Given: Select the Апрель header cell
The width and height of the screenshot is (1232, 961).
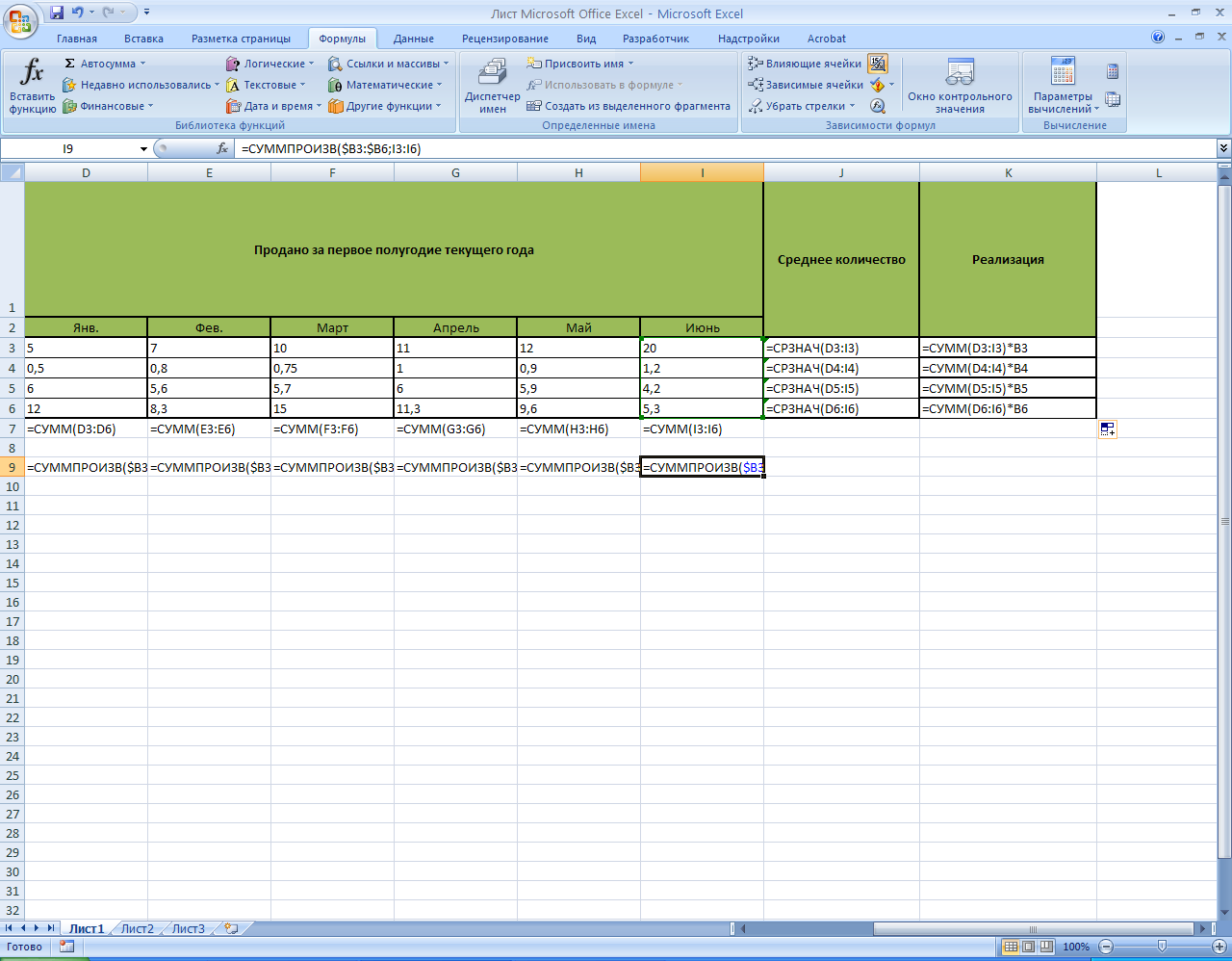Looking at the screenshot, I should [x=455, y=327].
